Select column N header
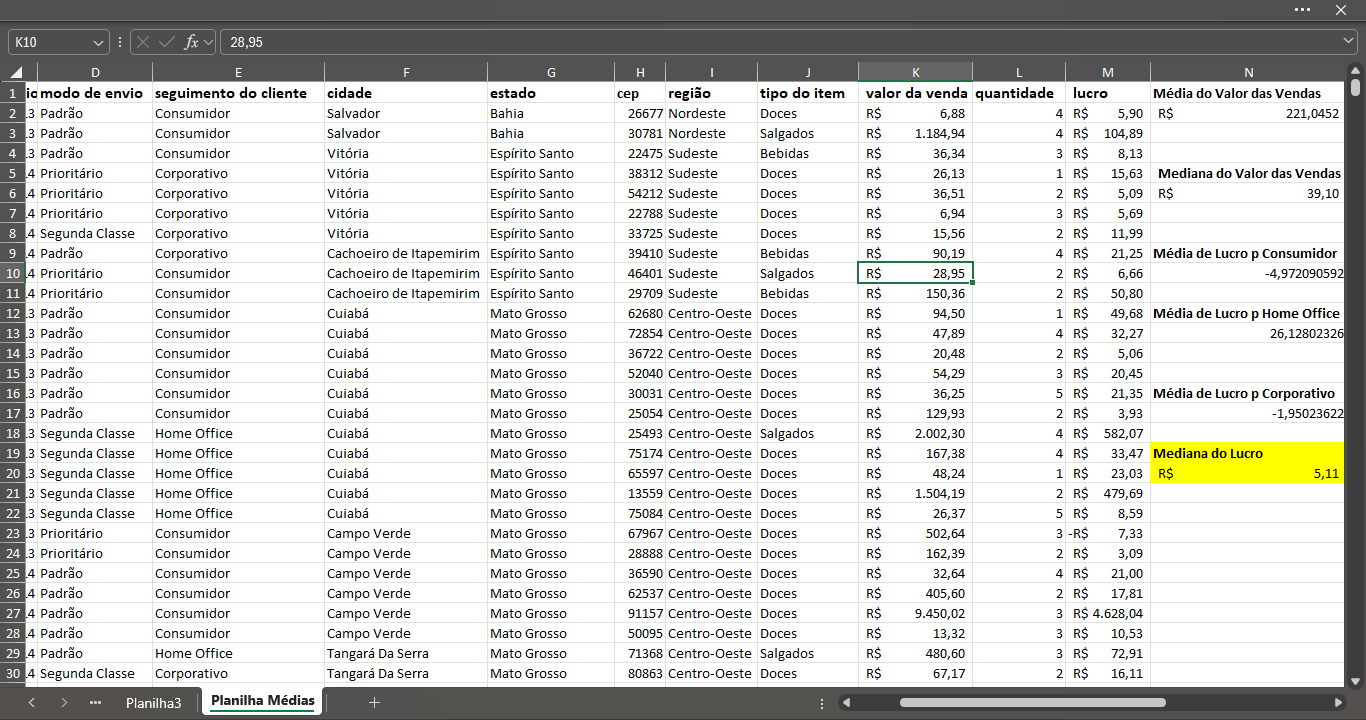Screen dimensions: 1366x720 1248,72
